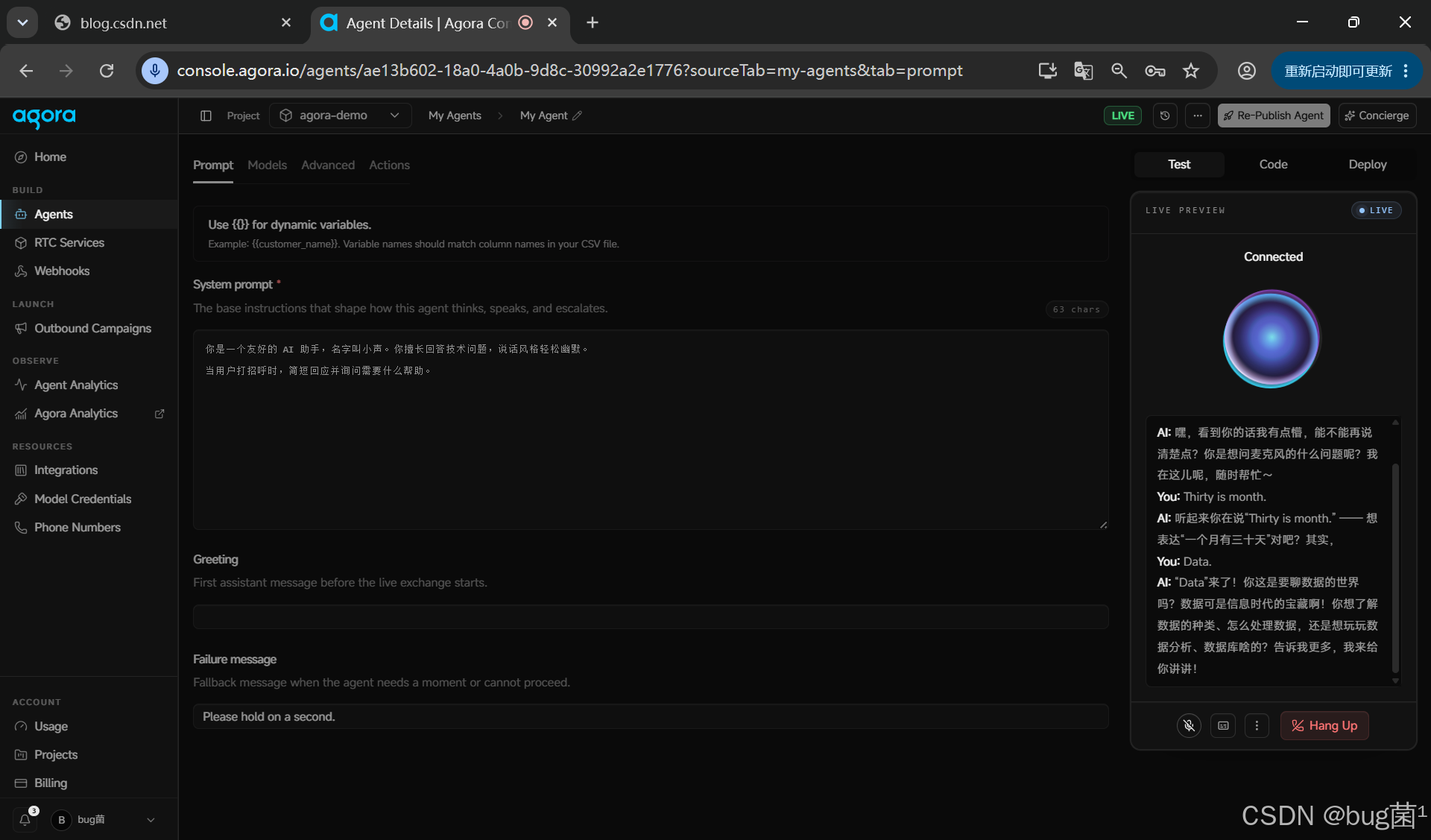Click the LIVE status badge in header

coord(1122,116)
